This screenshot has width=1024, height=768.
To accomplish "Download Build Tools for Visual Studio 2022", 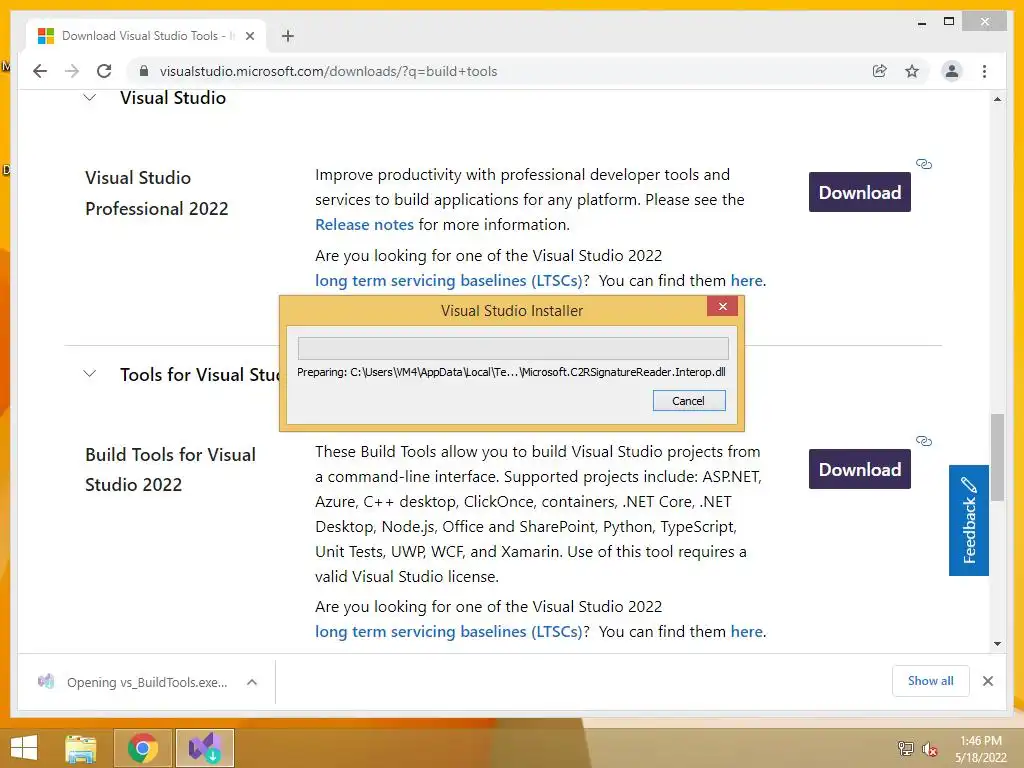I will (859, 469).
